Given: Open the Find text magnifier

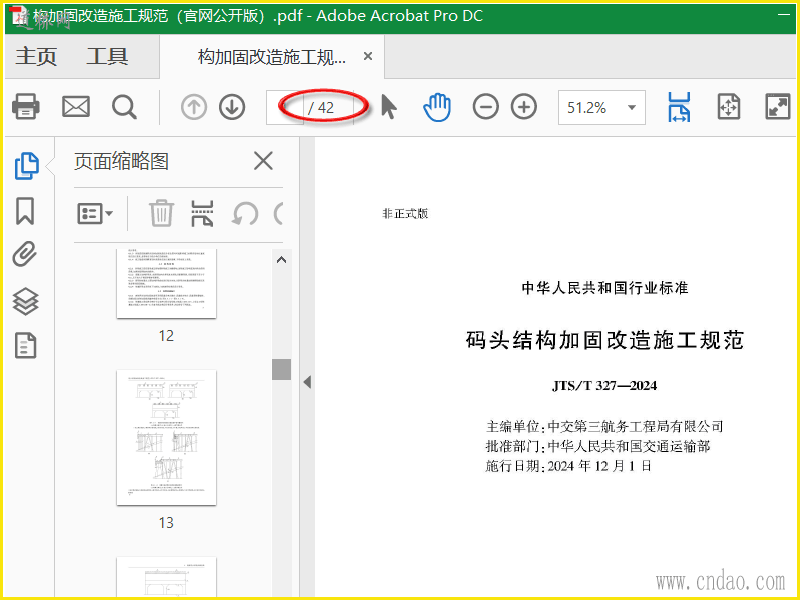Looking at the screenshot, I should 124,107.
